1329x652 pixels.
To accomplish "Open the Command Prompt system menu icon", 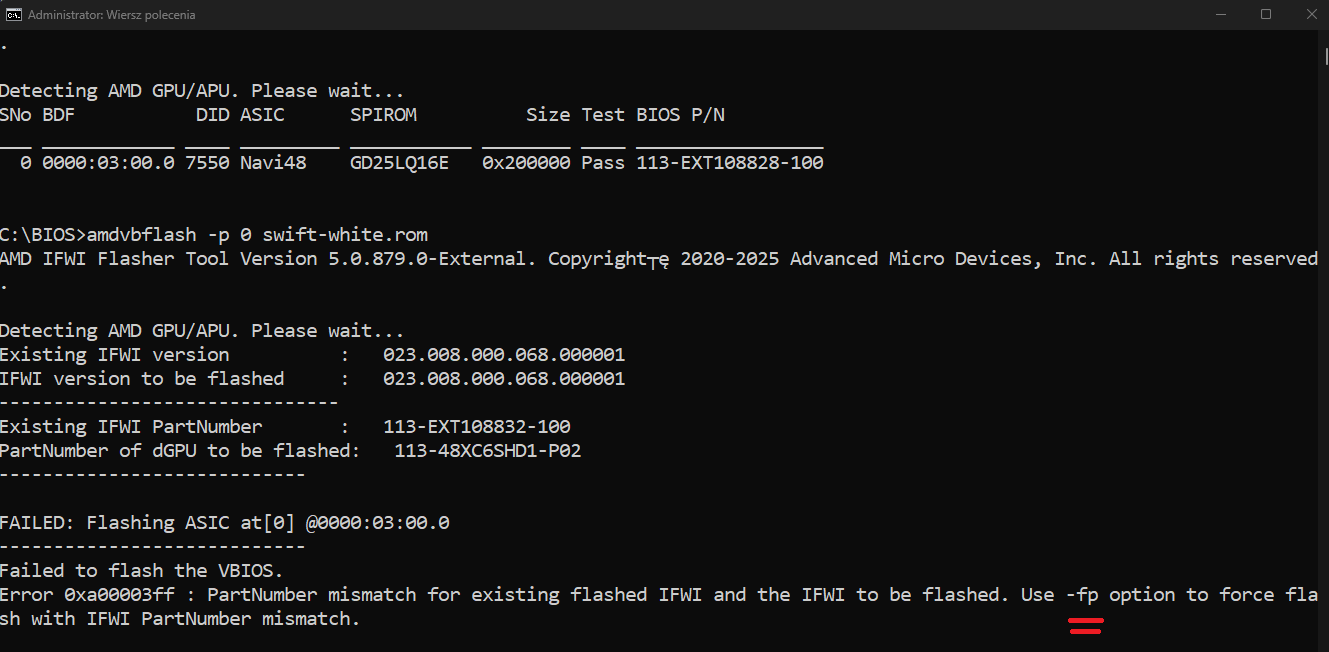I will [x=14, y=15].
